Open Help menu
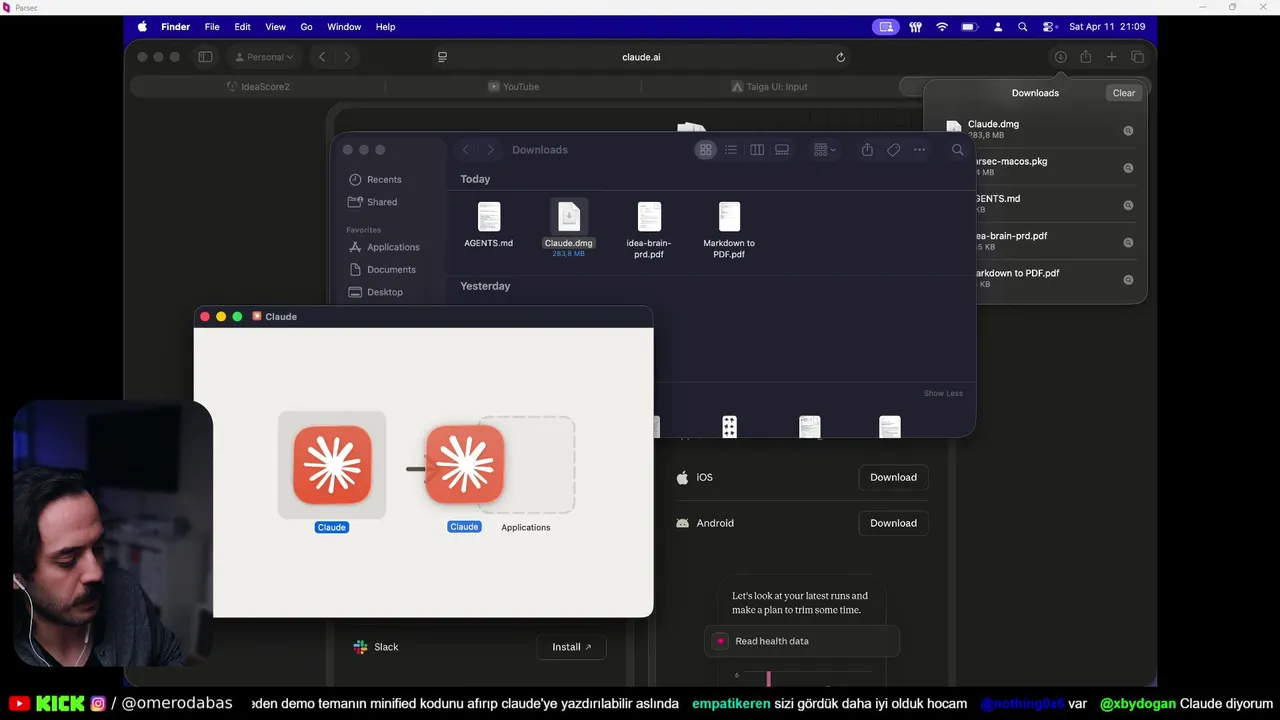Image resolution: width=1280 pixels, height=720 pixels. (386, 27)
